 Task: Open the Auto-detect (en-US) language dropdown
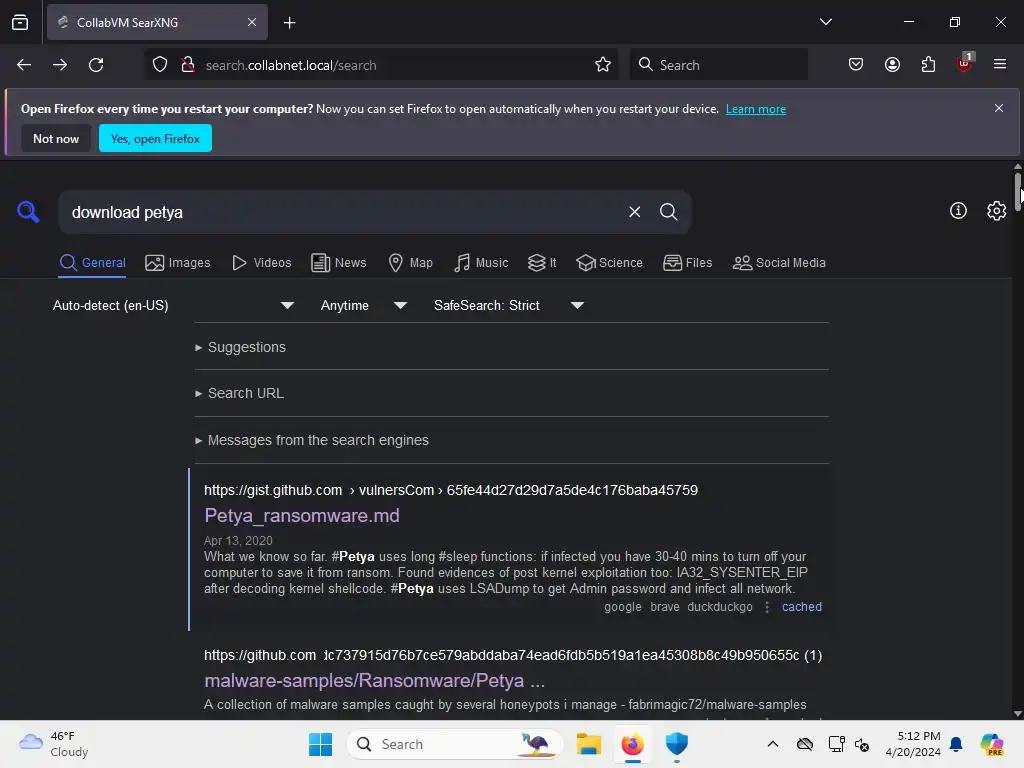(173, 306)
